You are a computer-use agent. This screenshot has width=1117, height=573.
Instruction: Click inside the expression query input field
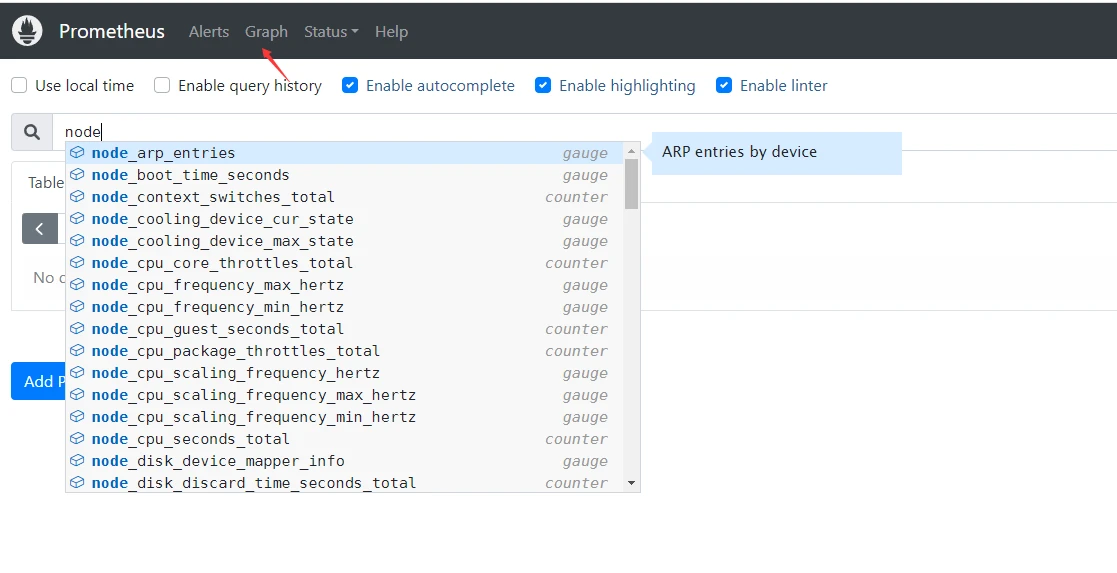tap(584, 132)
